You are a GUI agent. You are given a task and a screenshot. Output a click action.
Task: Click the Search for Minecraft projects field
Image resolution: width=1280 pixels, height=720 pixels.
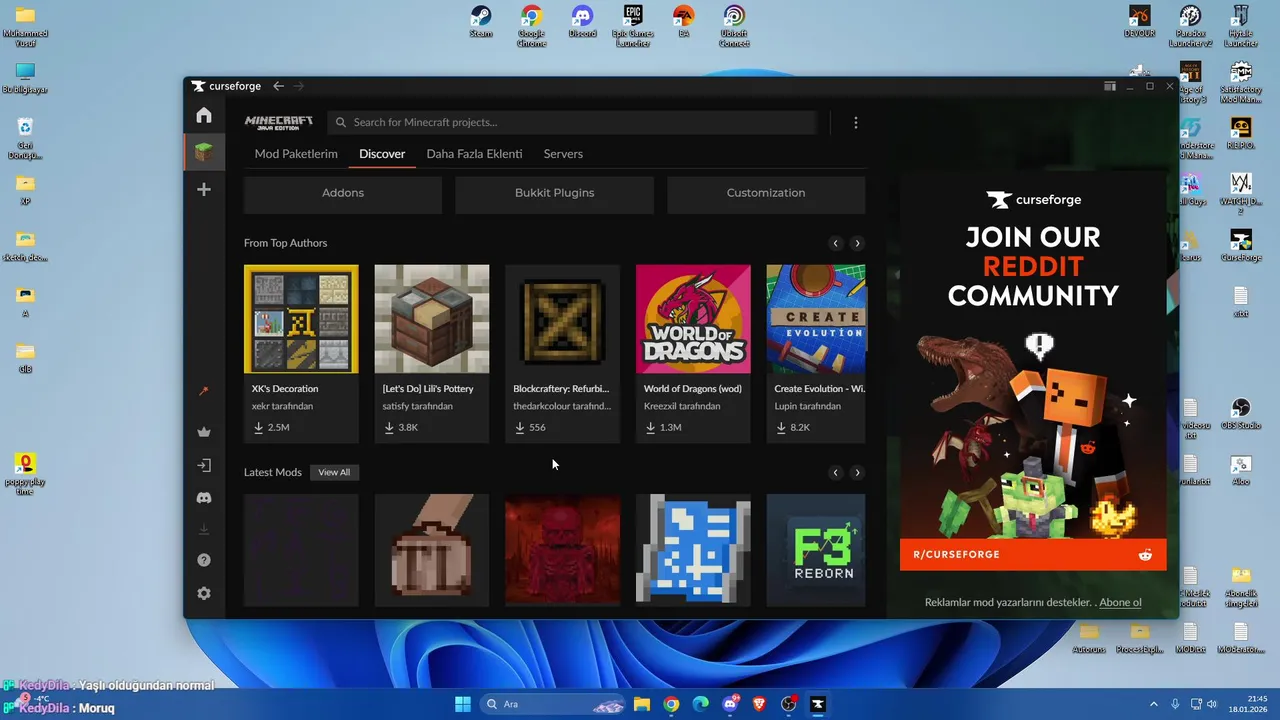(x=572, y=122)
